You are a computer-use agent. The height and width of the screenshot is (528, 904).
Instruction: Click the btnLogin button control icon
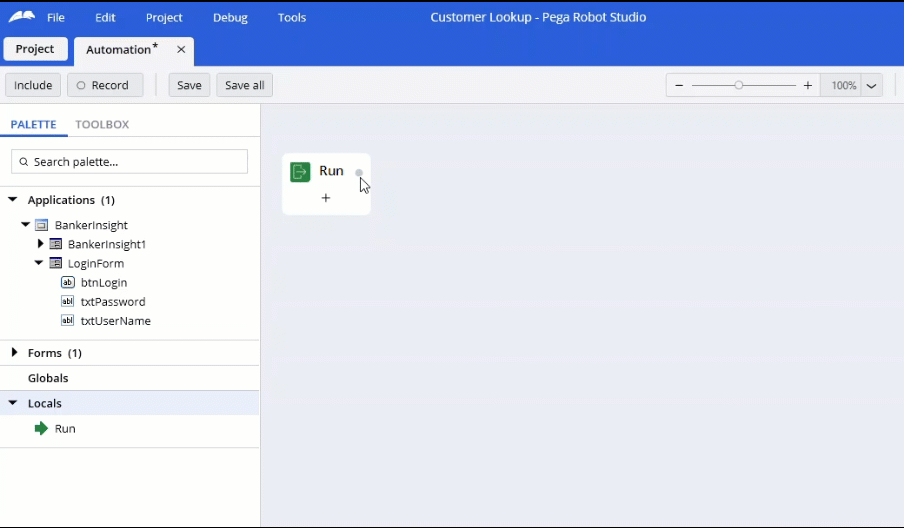[x=67, y=282]
